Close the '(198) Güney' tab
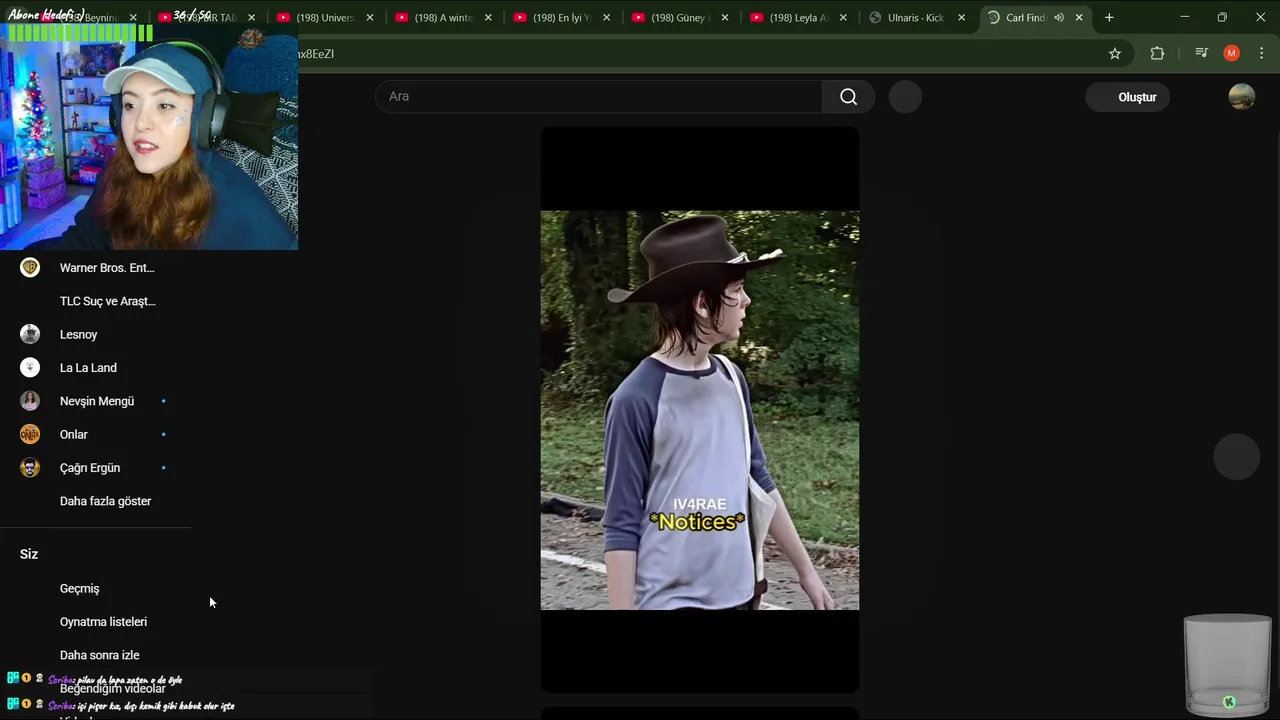Screen dimensions: 1280x720 click(x=725, y=18)
